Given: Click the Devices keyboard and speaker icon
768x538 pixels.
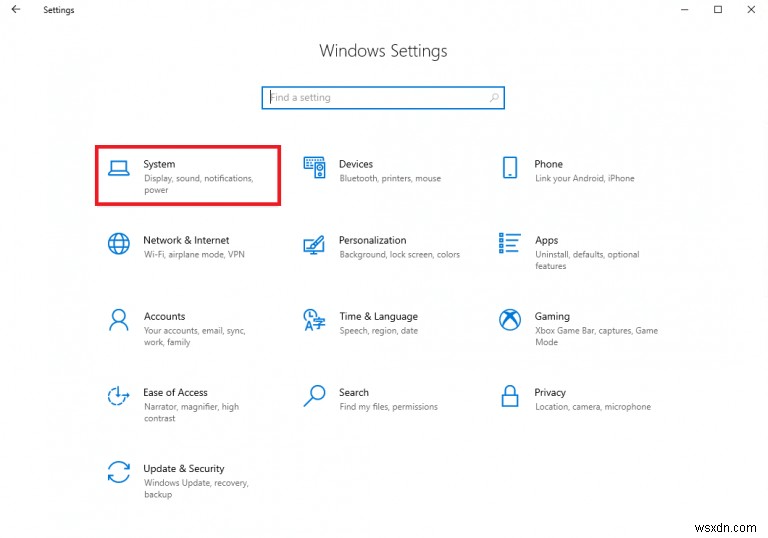Looking at the screenshot, I should coord(314,168).
